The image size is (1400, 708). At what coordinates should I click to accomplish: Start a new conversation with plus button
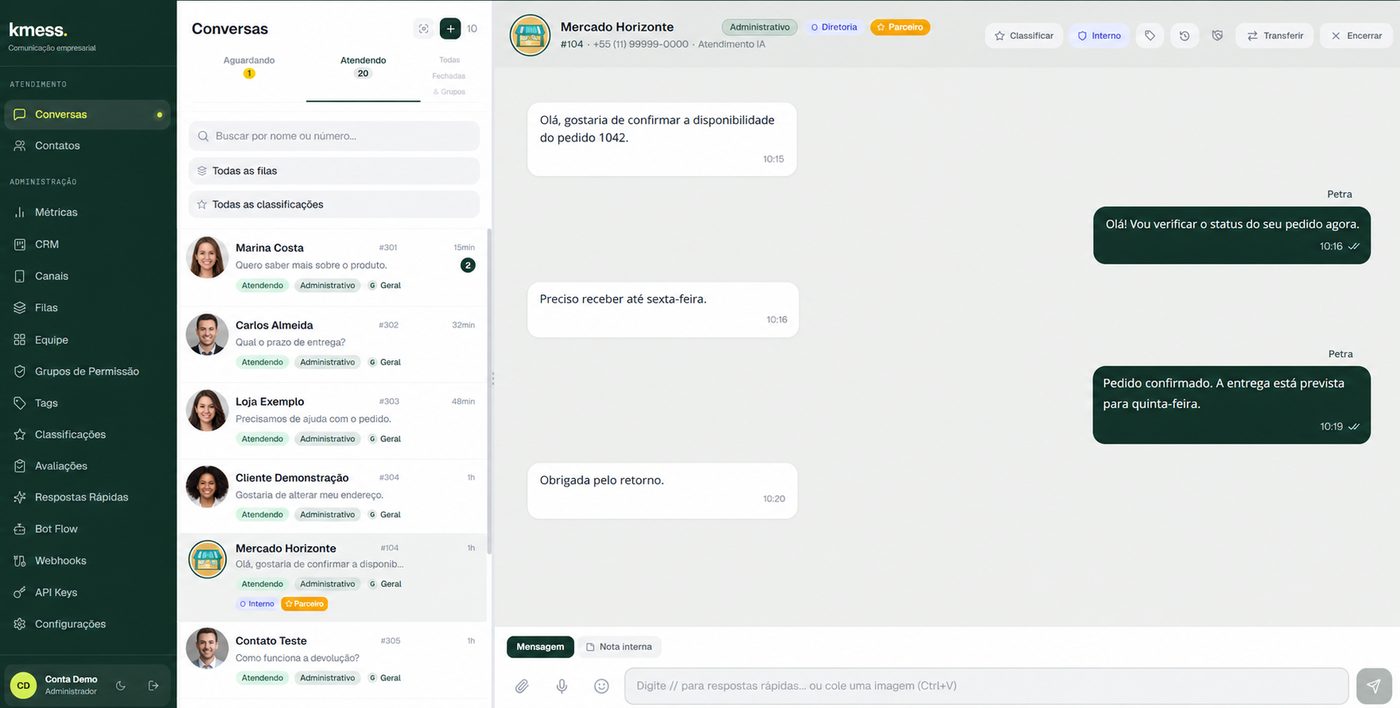click(x=450, y=29)
